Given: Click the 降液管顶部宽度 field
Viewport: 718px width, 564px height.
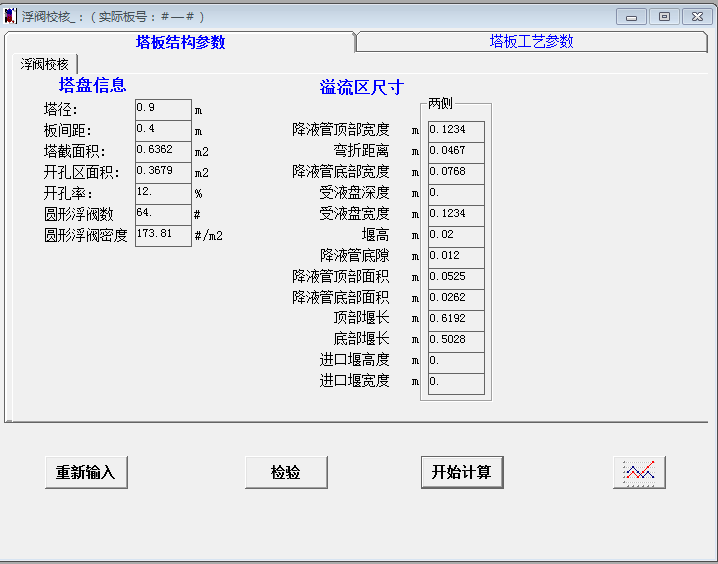Looking at the screenshot, I should click(456, 132).
